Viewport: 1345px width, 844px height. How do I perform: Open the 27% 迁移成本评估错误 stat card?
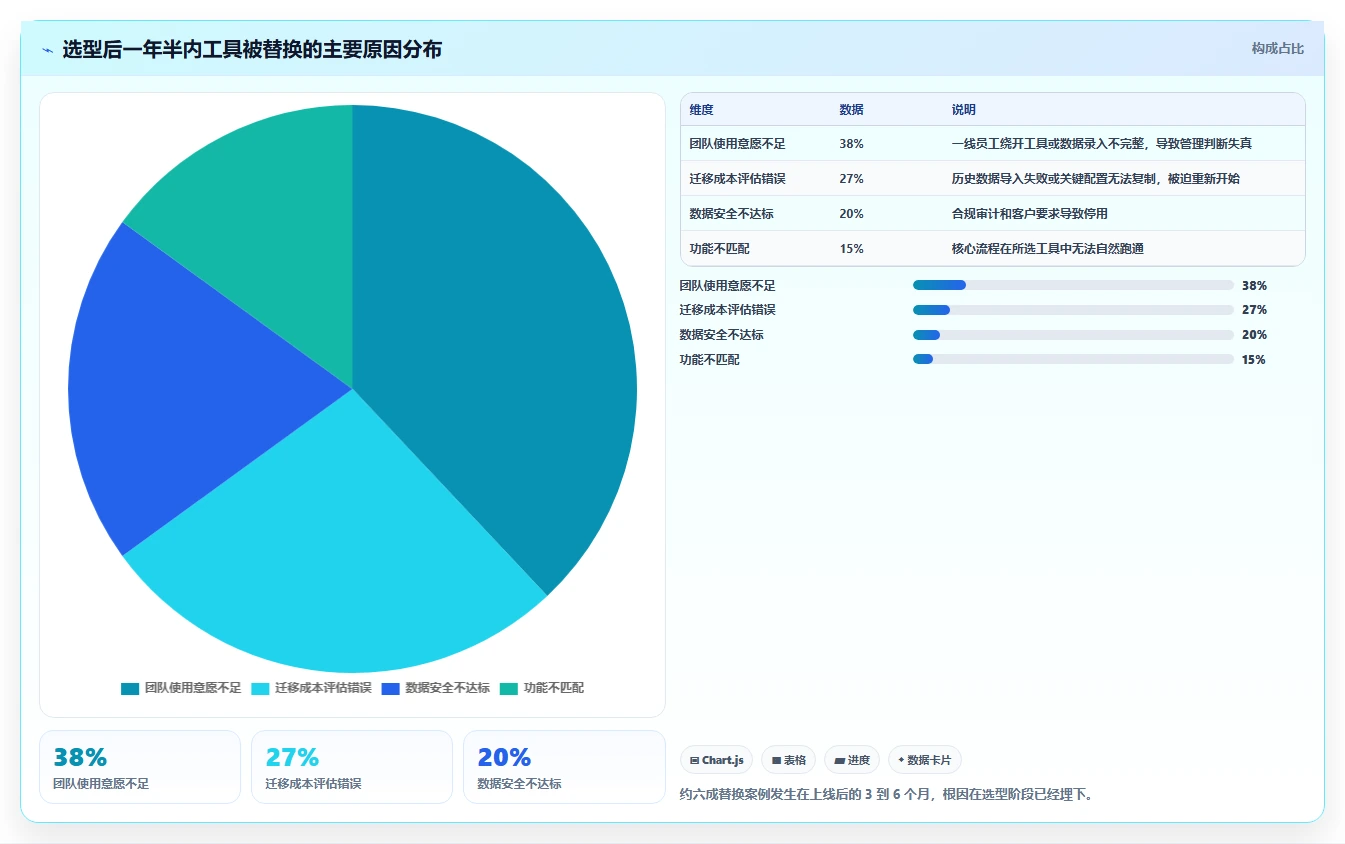(x=352, y=767)
